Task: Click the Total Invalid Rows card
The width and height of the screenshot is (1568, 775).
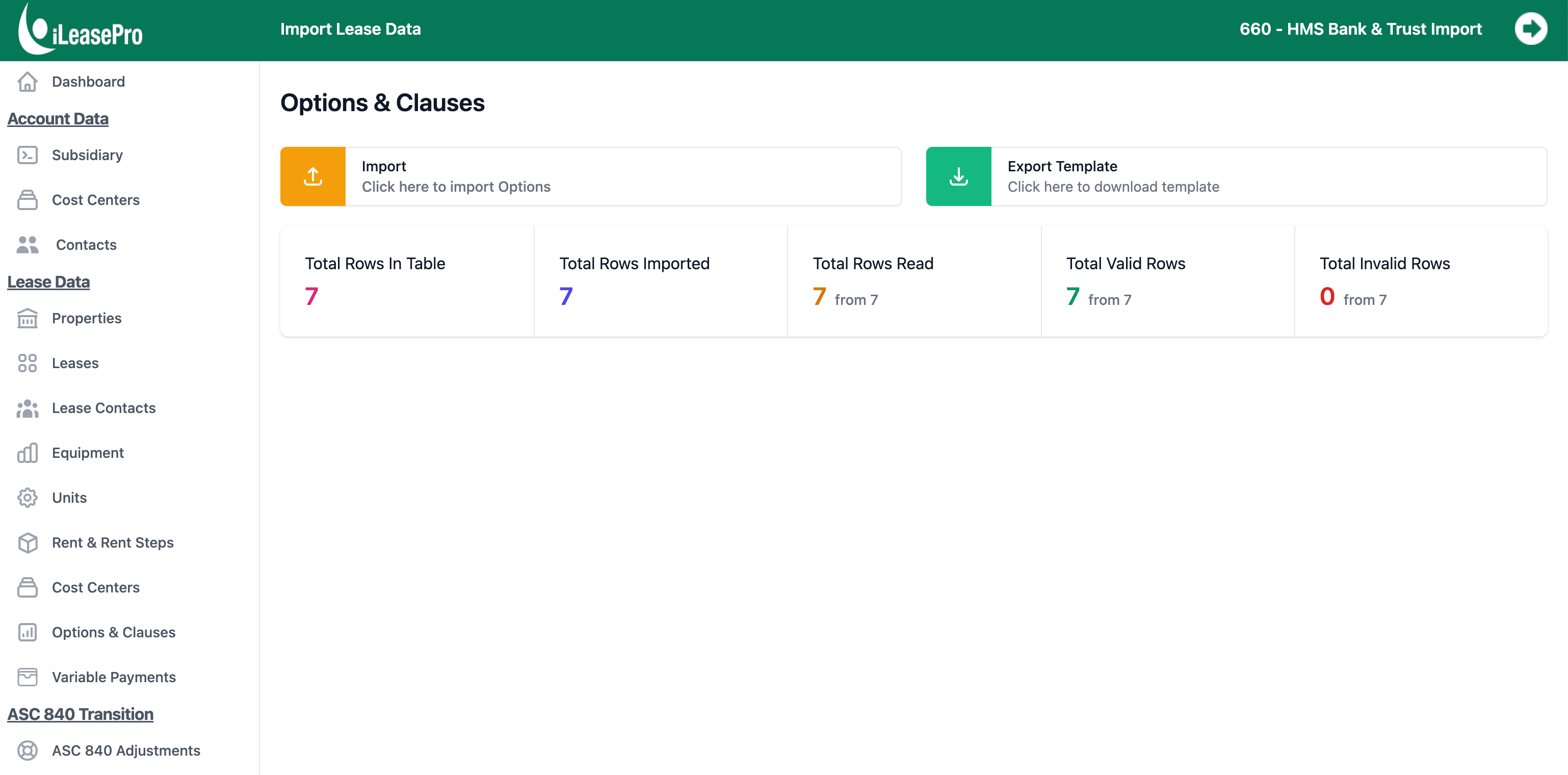Action: tap(1420, 281)
